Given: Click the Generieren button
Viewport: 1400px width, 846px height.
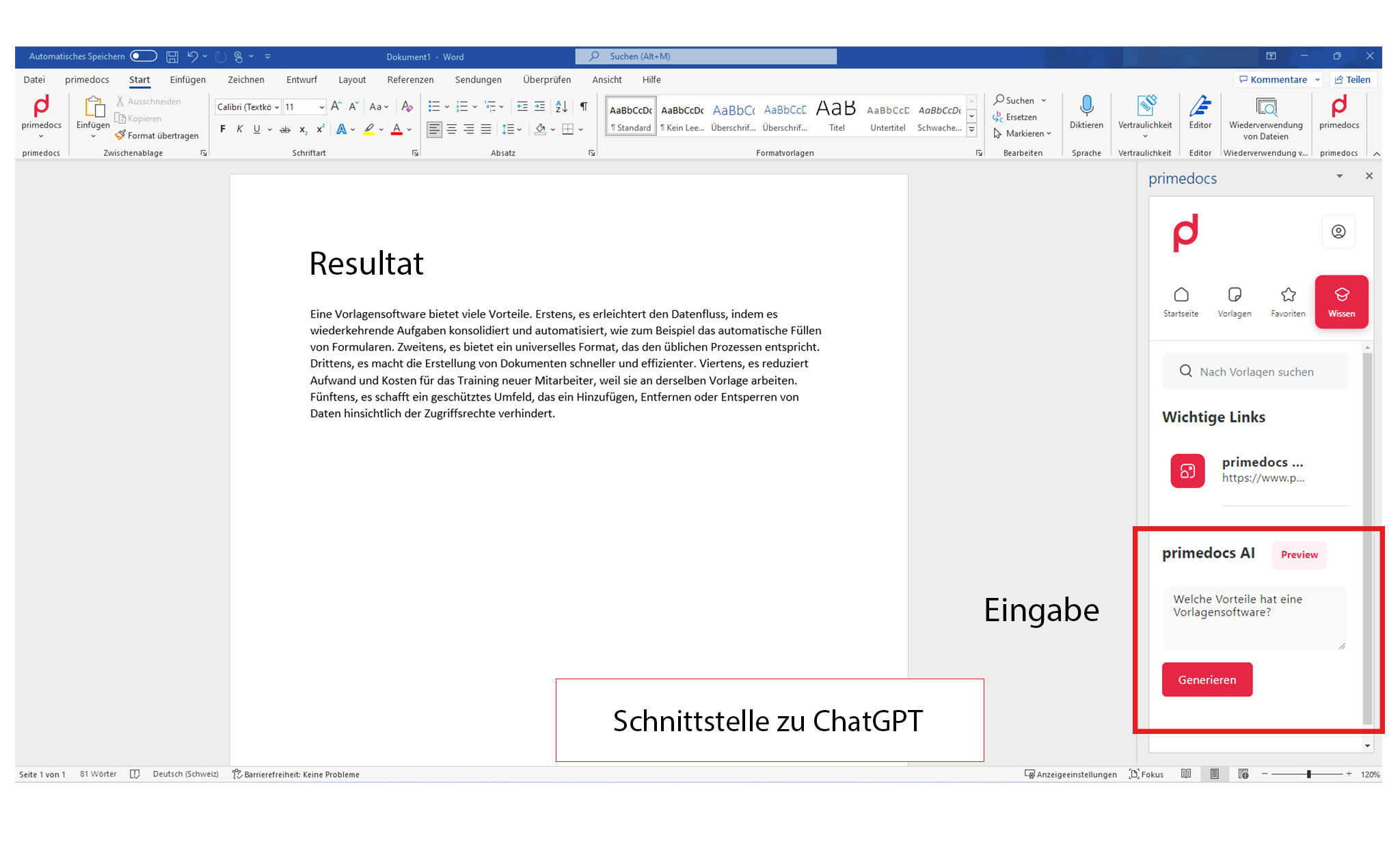Looking at the screenshot, I should 1207,679.
